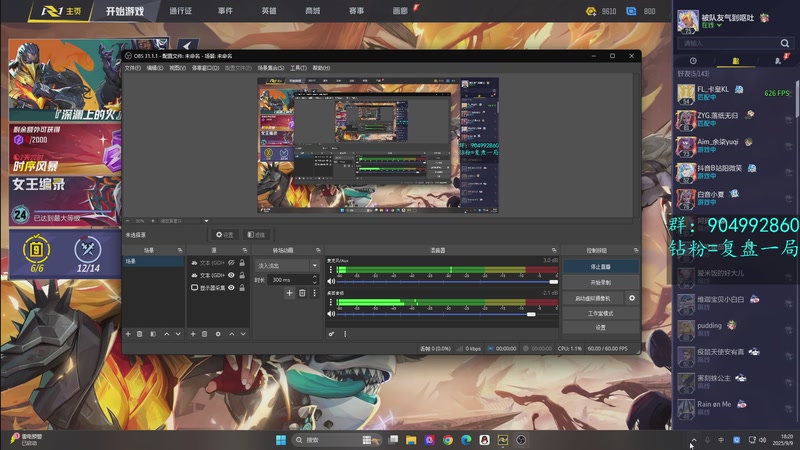Open virtual camera settings gear beside 启动虚拟摄像机
Viewport: 800px width, 450px height.
tap(632, 298)
